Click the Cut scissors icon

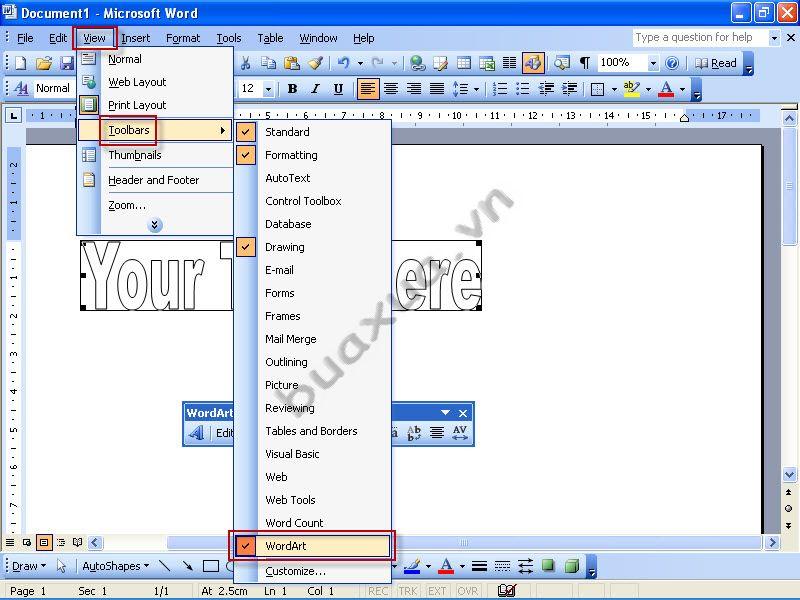coord(245,63)
